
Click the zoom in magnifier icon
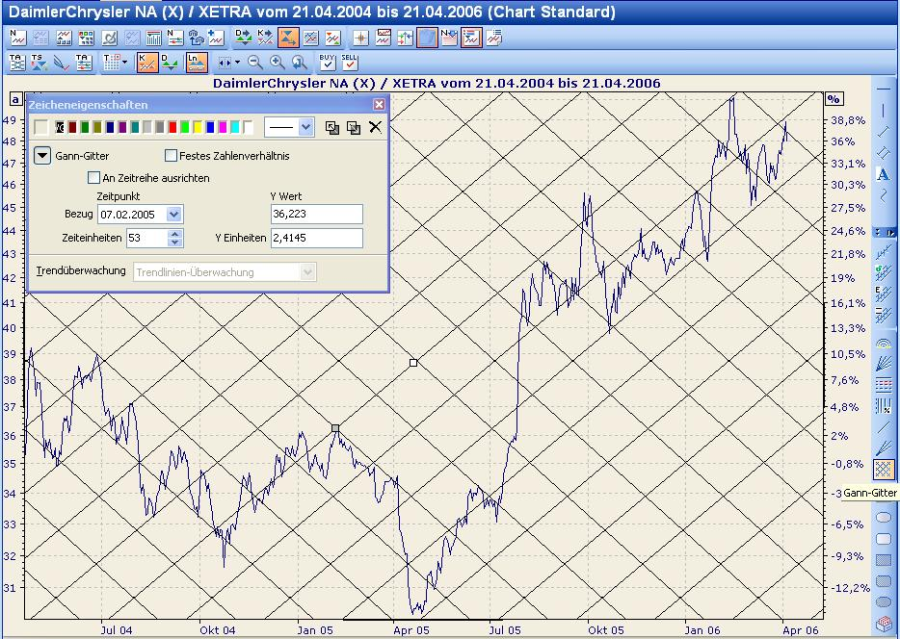click(276, 62)
